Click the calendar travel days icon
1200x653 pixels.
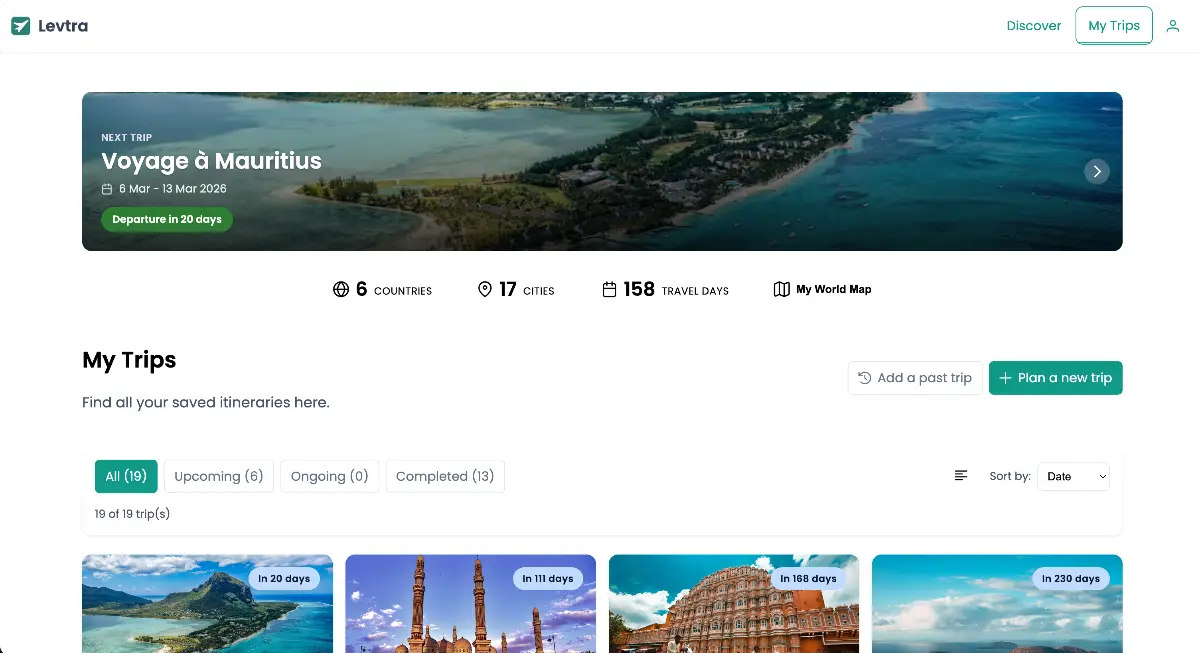tap(609, 290)
